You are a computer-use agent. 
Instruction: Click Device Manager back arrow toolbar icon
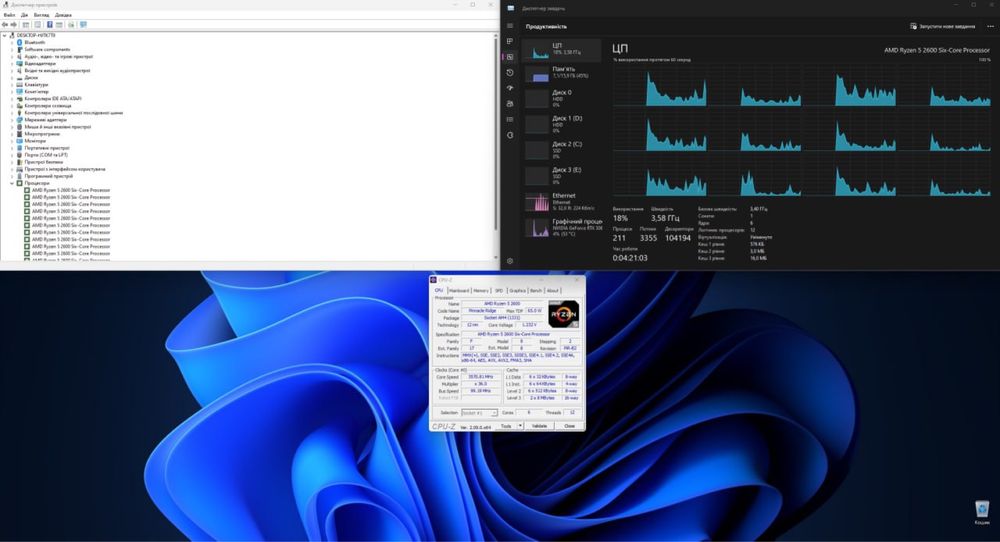[5, 25]
